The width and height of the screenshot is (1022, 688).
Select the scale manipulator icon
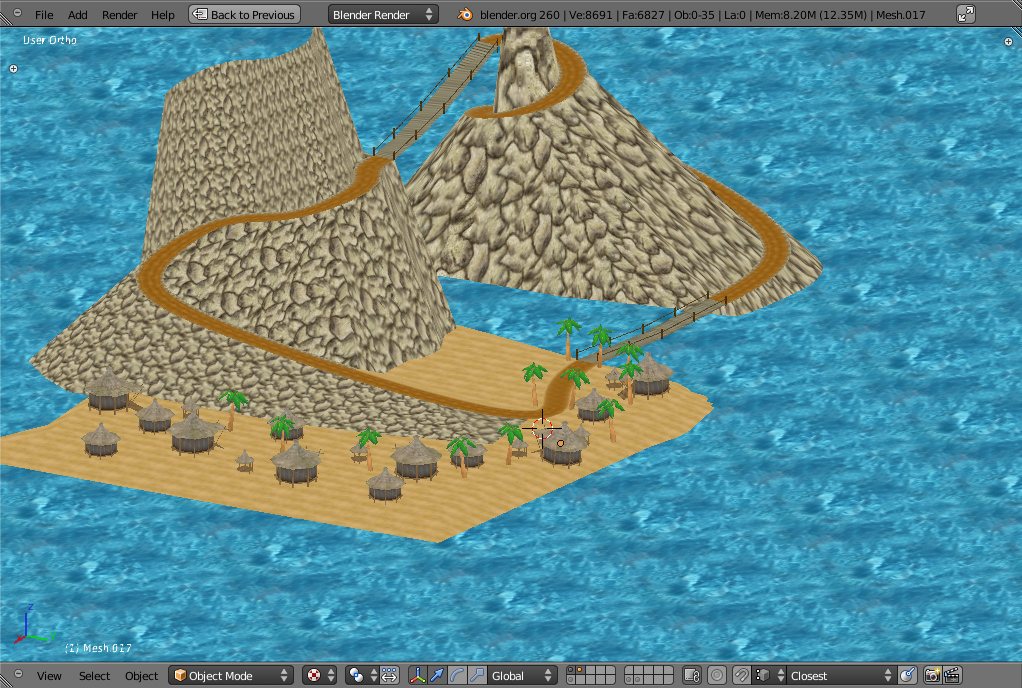click(478, 676)
